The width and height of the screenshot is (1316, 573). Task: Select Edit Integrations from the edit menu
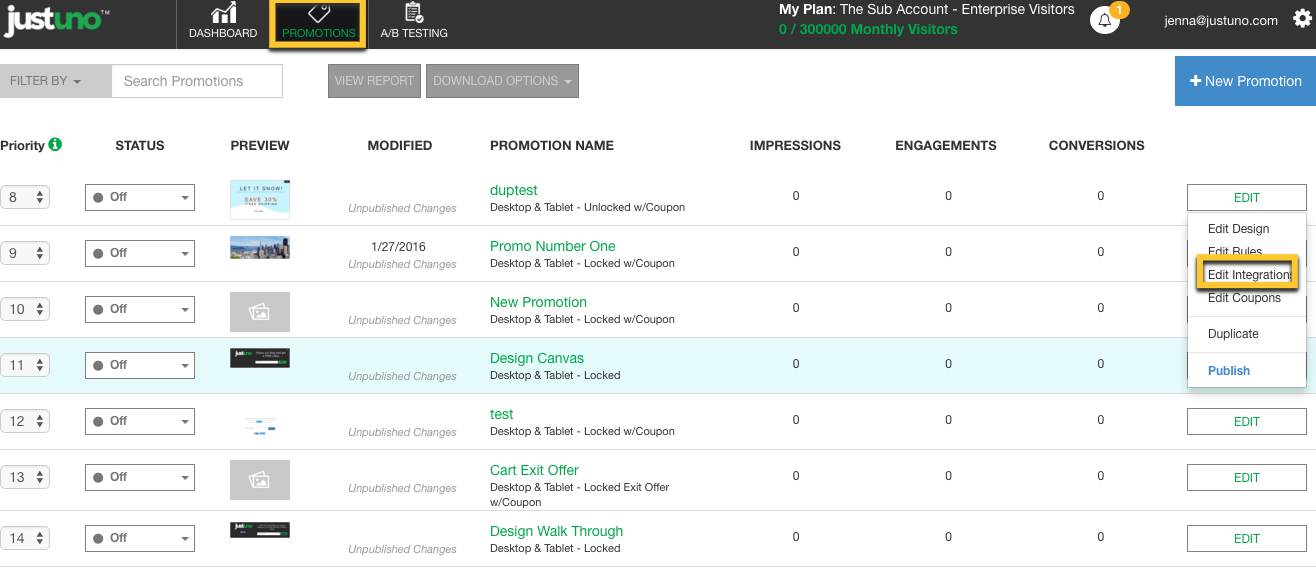point(1248,275)
